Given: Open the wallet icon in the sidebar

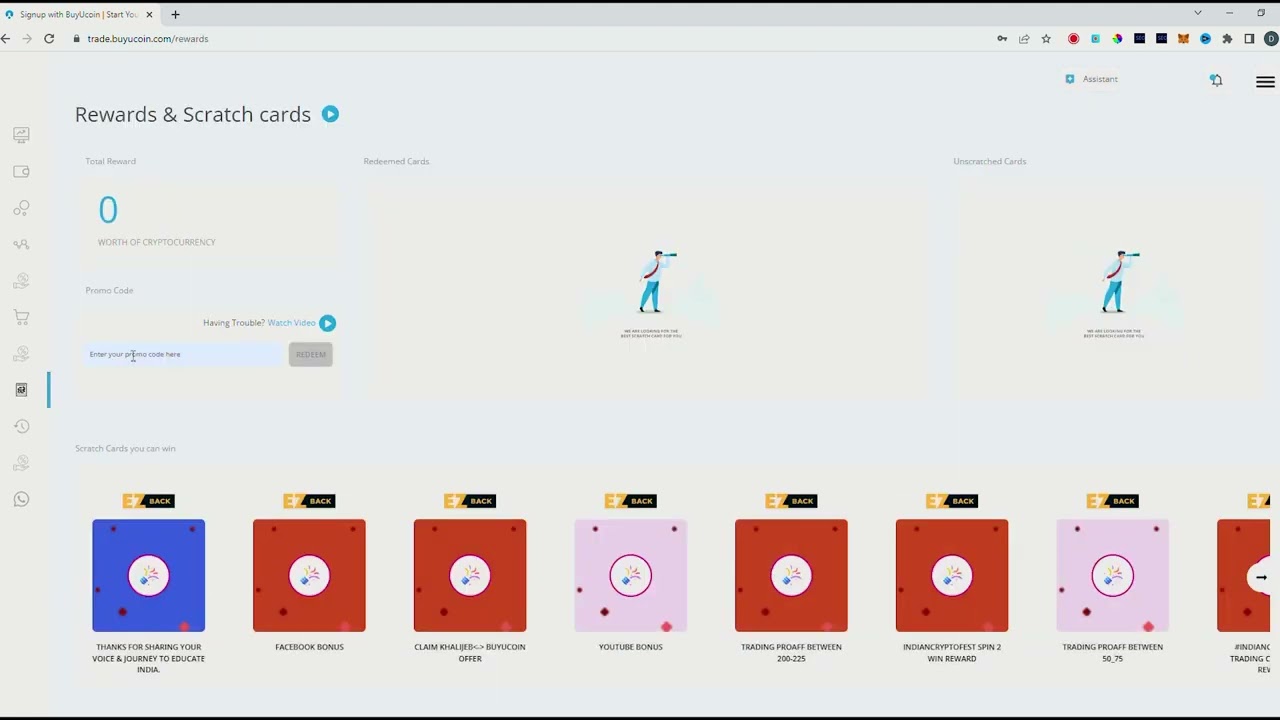Looking at the screenshot, I should pos(21,172).
